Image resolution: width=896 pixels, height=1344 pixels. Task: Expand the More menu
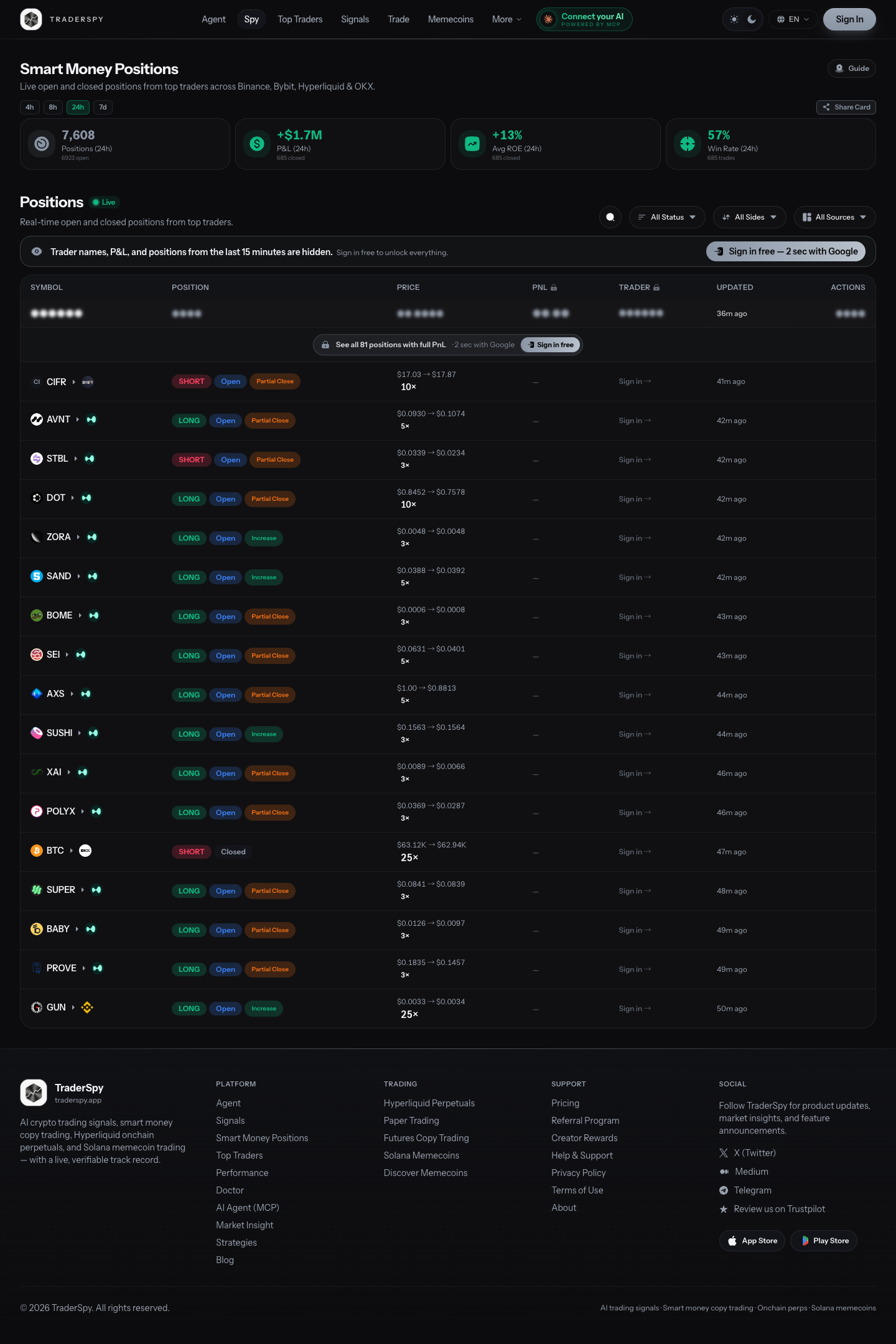coord(506,19)
